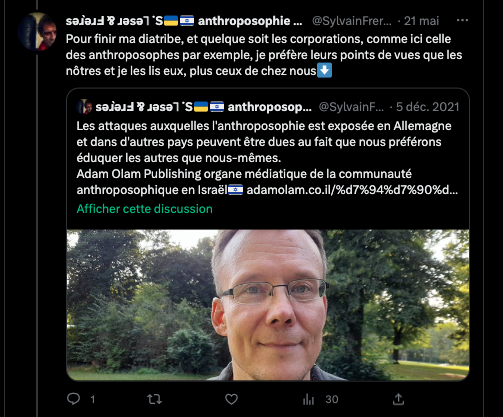This screenshot has width=503, height=417.
Task: Open the '21 mai' timestamp link
Action: tap(421, 21)
